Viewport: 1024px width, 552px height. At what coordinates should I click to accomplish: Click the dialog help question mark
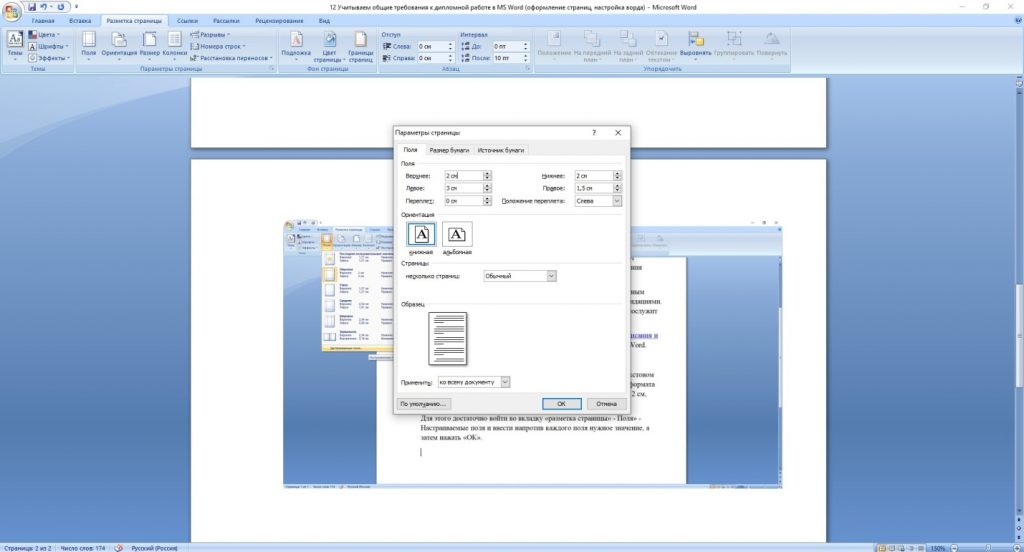click(594, 133)
